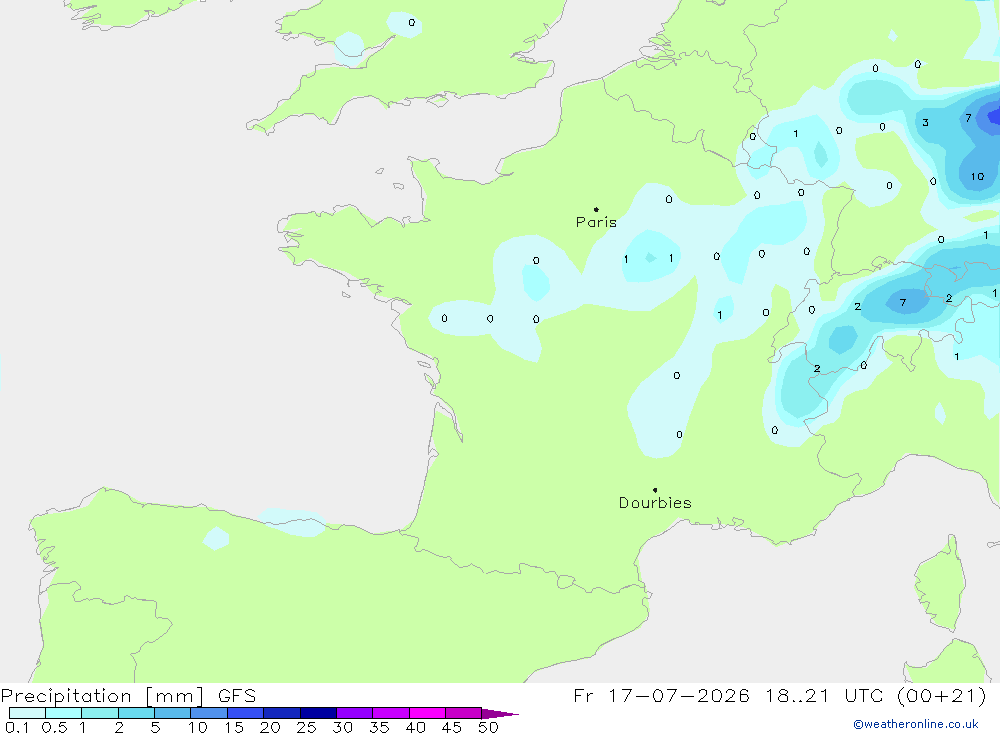Click the 0.1–0.5 mm legend color swatch
The image size is (1000, 733).
[27, 713]
